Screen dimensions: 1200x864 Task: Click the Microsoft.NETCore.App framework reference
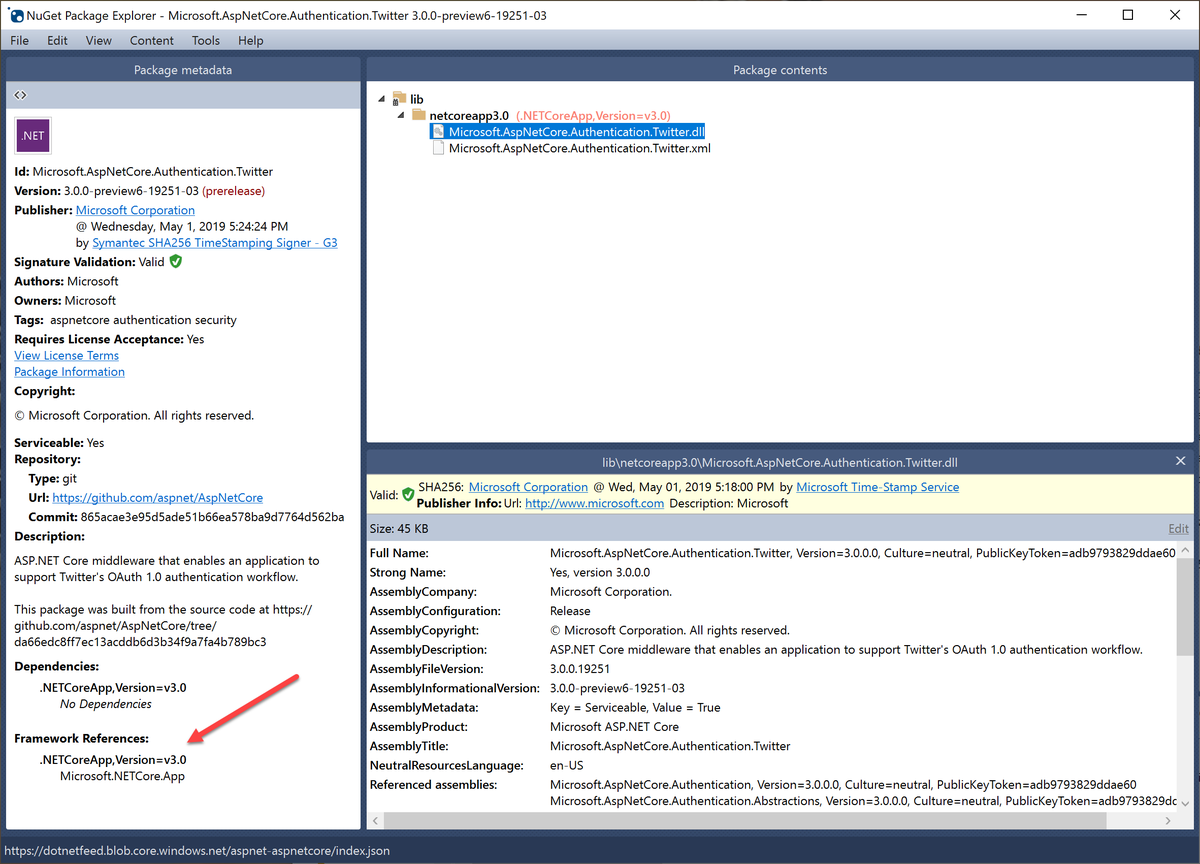pyautogui.click(x=122, y=776)
